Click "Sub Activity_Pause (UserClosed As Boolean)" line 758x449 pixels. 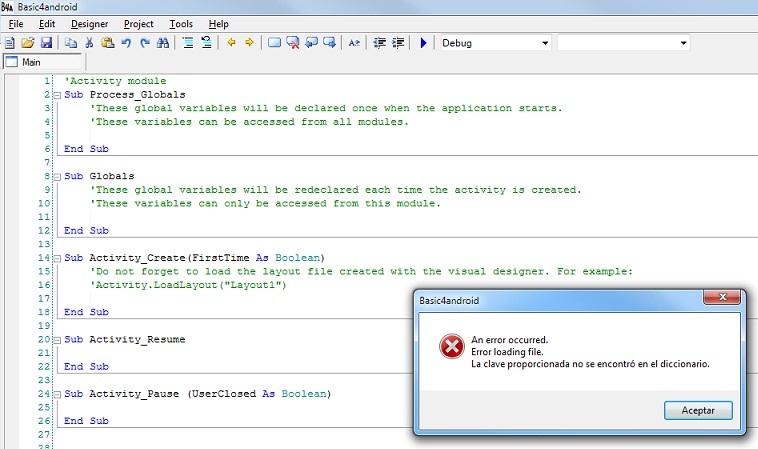[198, 393]
